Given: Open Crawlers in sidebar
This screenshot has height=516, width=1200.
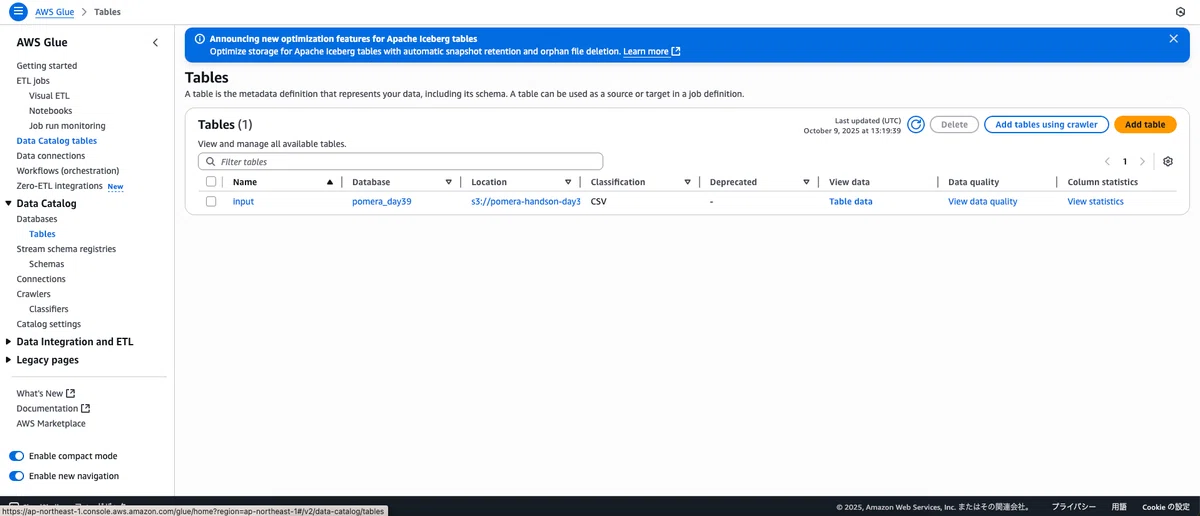Looking at the screenshot, I should click(33, 294).
